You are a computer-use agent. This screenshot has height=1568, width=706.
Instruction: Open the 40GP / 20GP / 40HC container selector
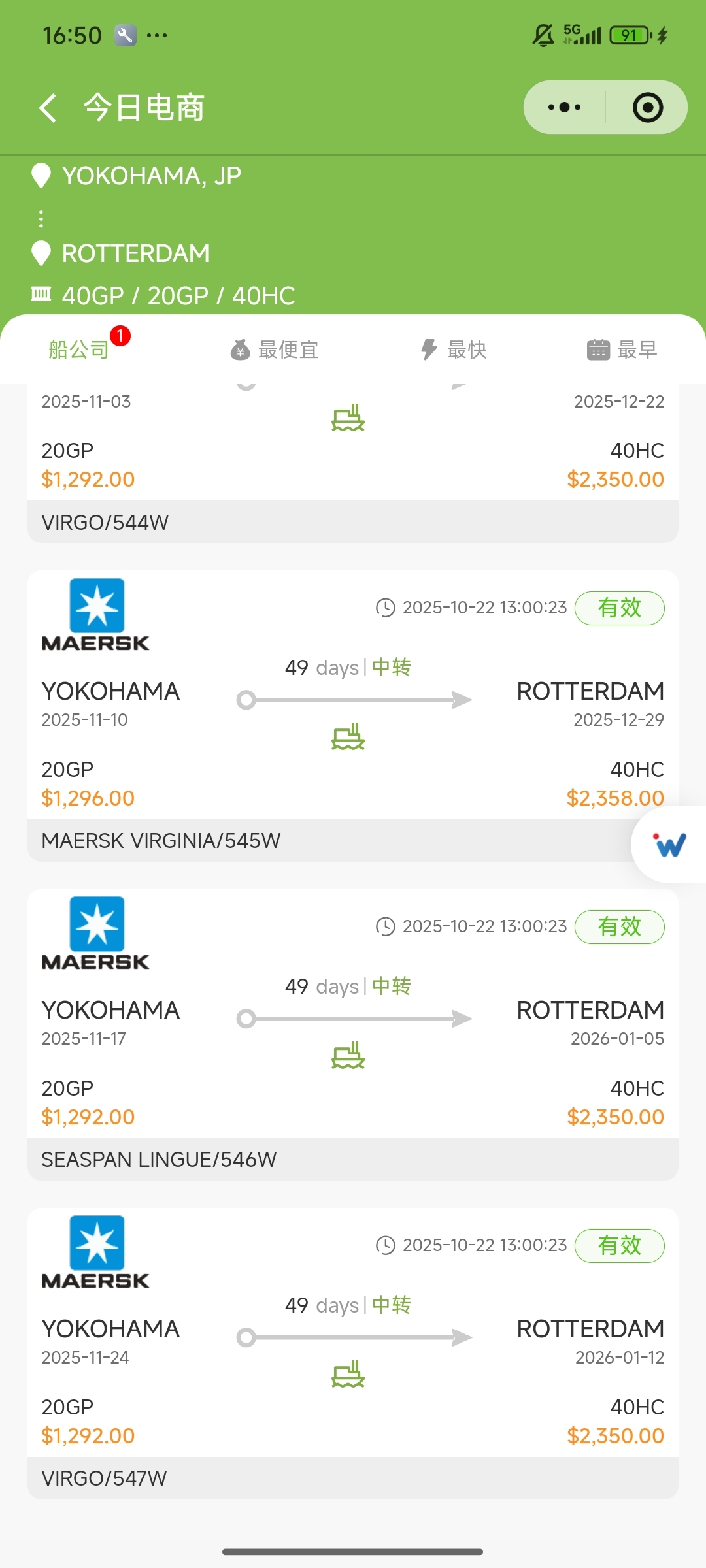[x=178, y=296]
